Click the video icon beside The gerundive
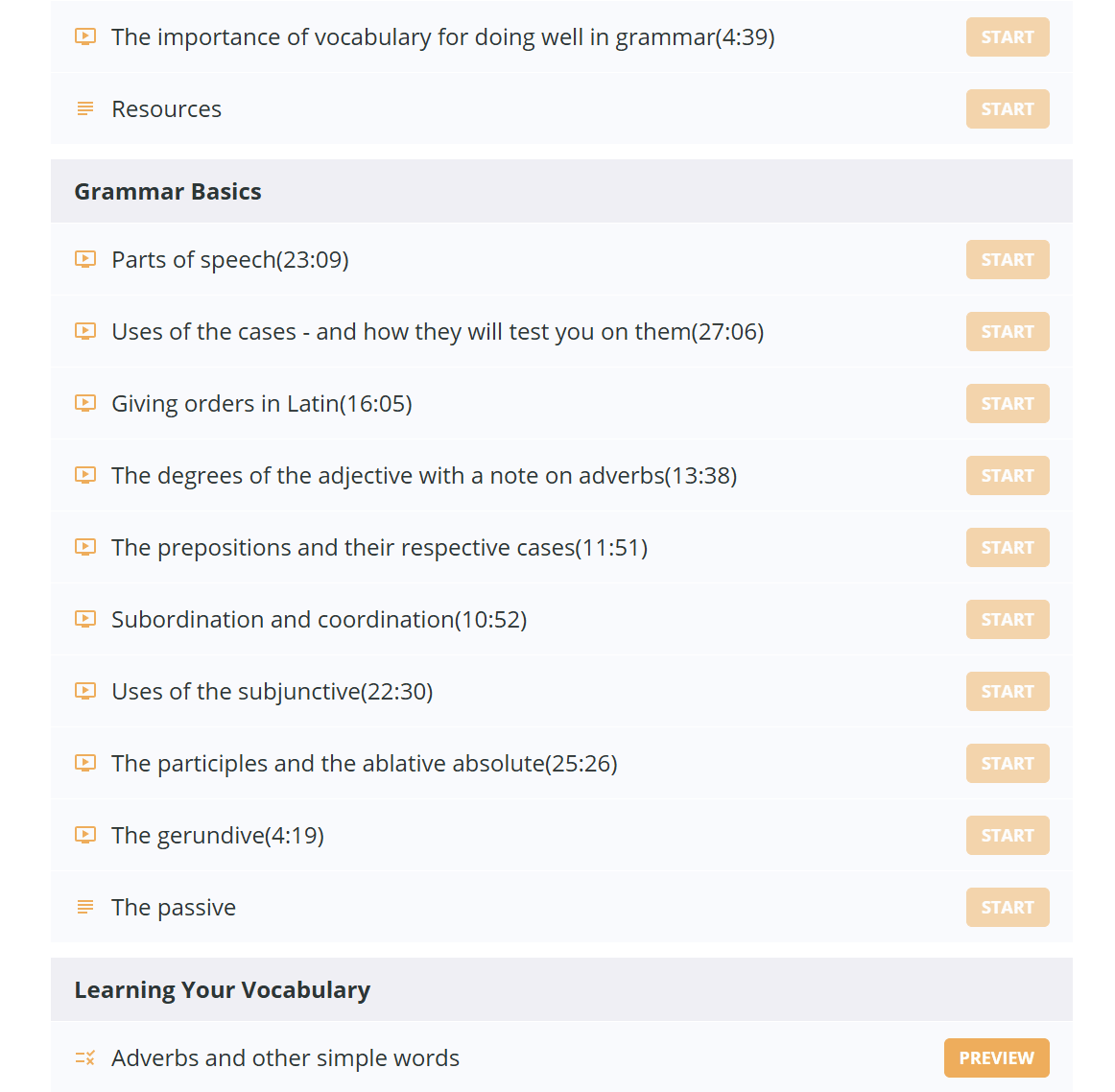 point(85,835)
